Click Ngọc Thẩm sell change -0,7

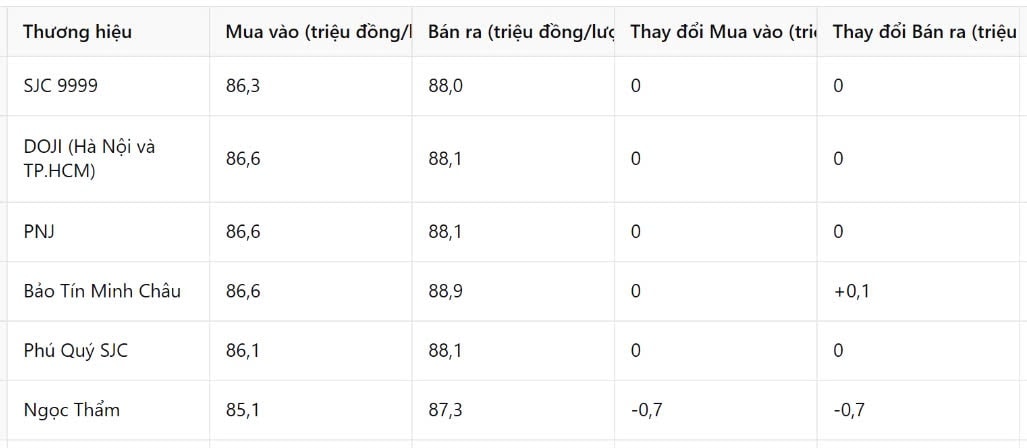[x=849, y=411]
